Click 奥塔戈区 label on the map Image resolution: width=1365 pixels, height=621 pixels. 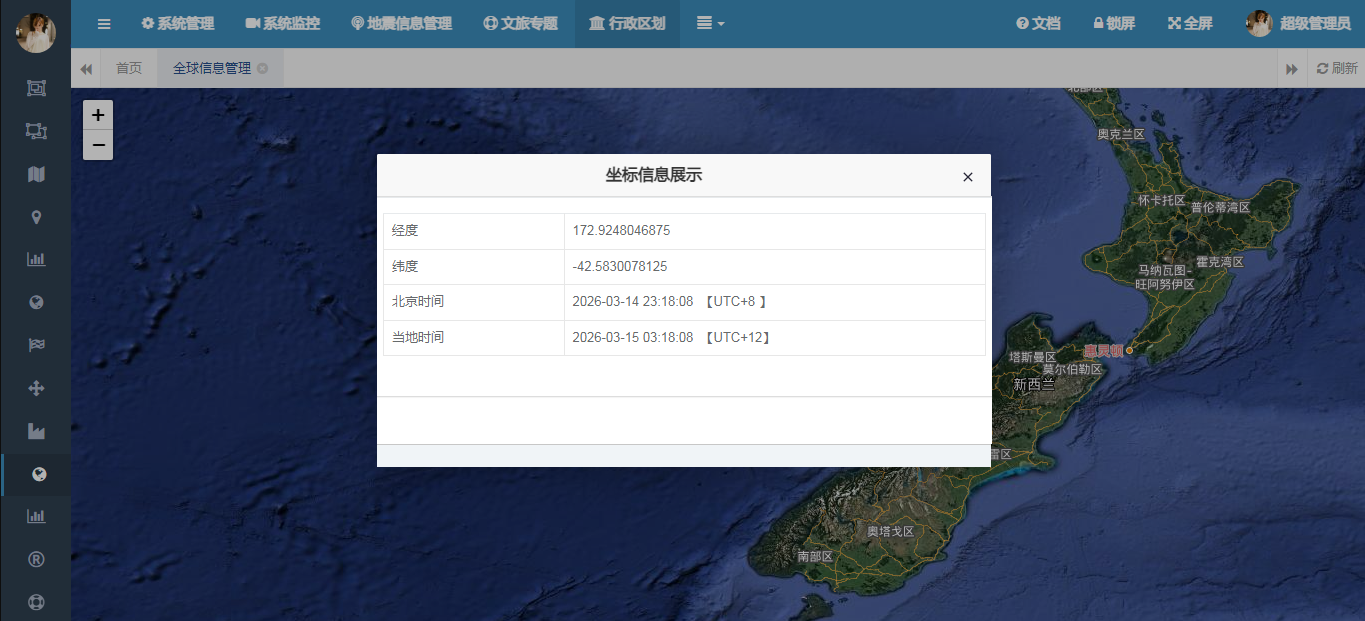(x=890, y=531)
